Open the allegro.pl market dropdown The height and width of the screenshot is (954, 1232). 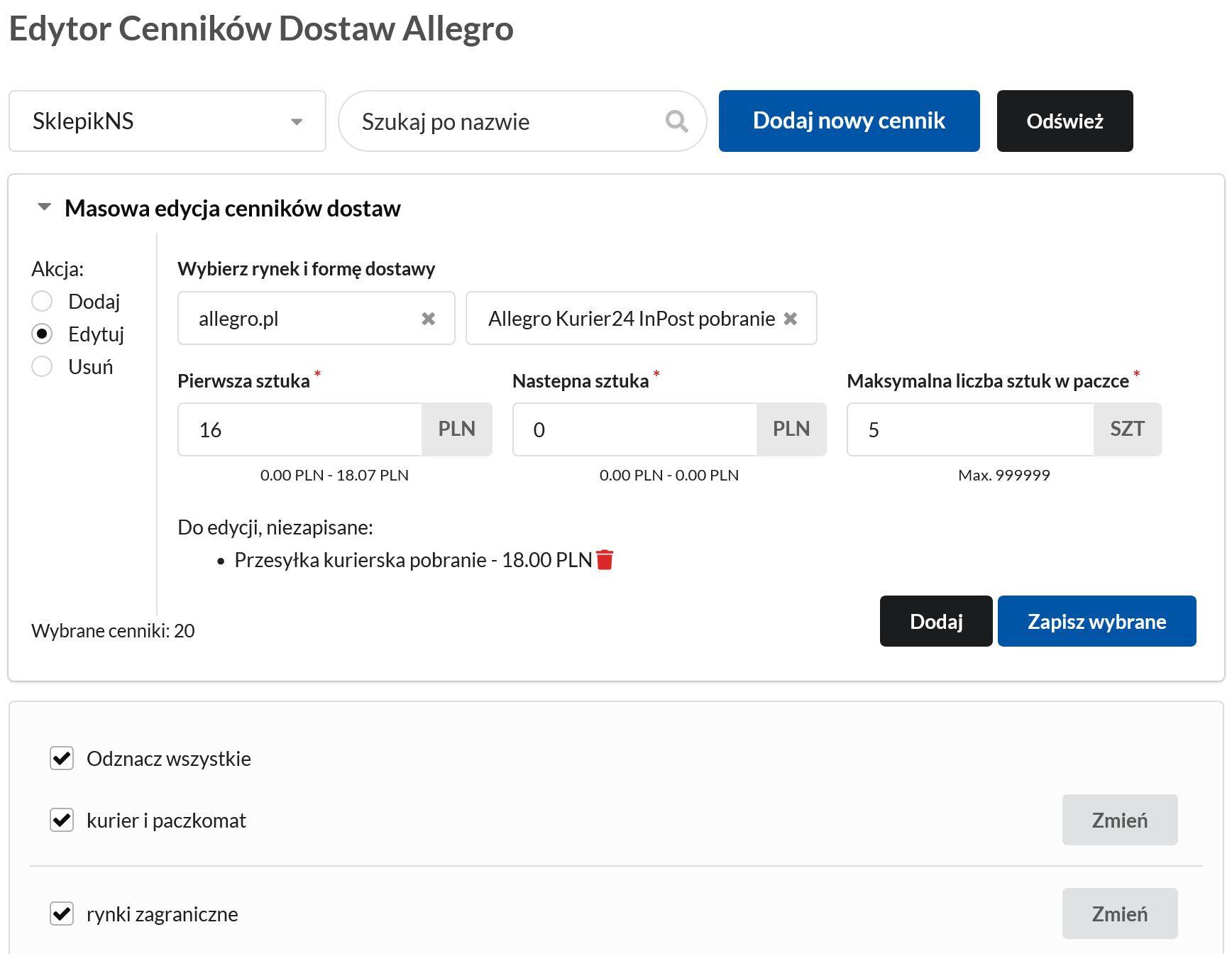(x=316, y=318)
